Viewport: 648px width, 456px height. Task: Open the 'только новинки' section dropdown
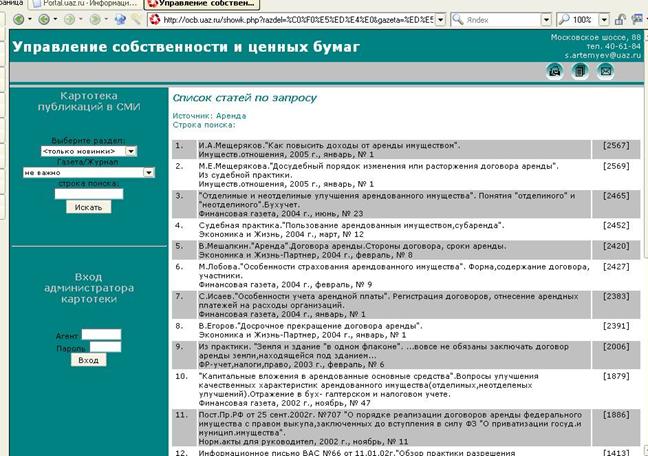132,151
